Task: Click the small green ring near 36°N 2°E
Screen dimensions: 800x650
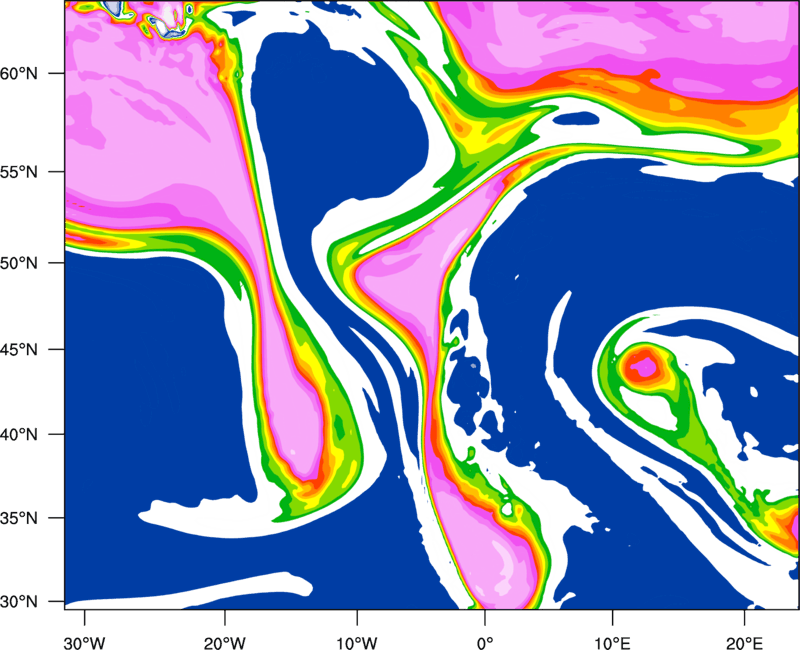Action: tap(507, 510)
